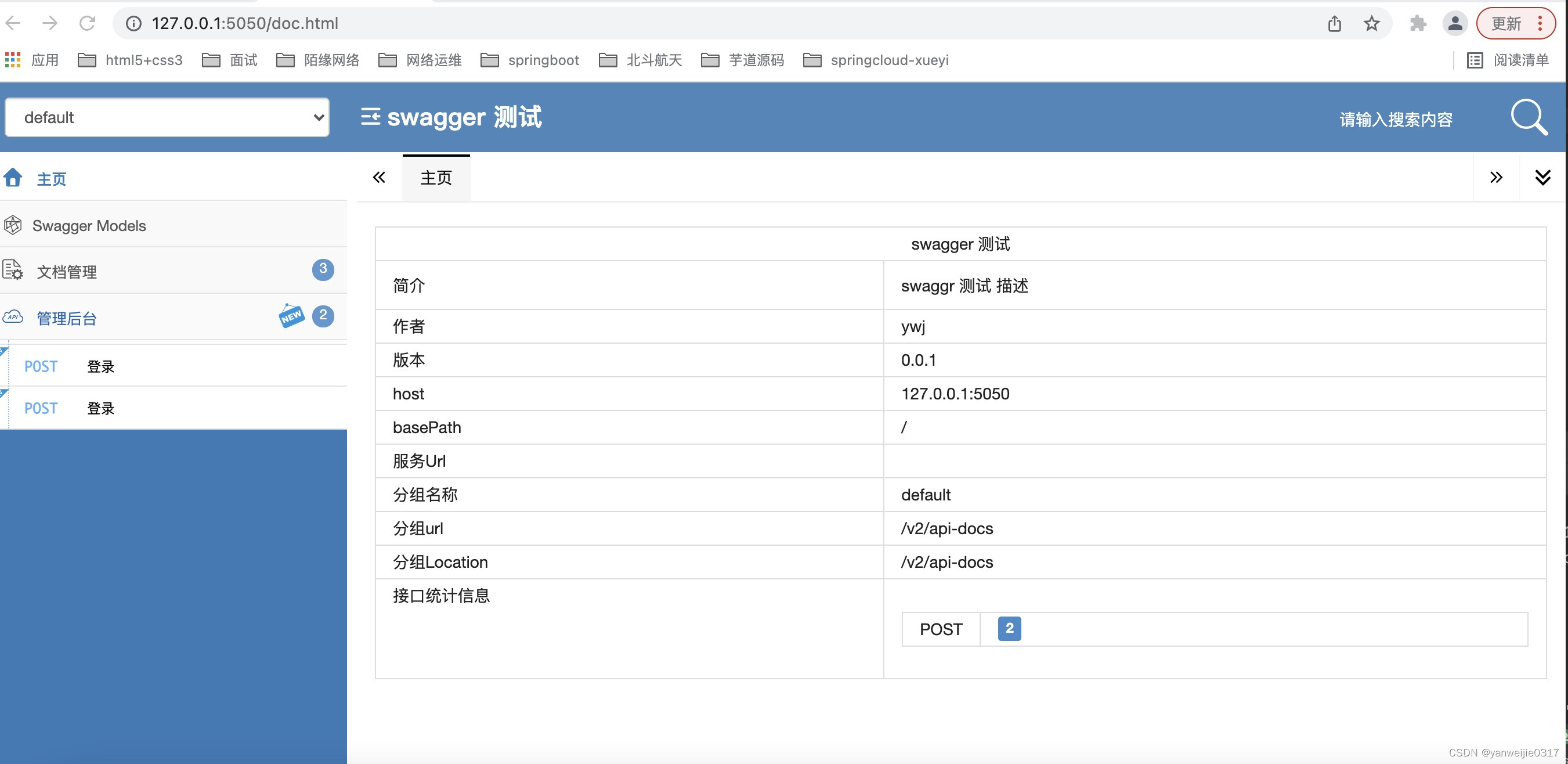This screenshot has width=1568, height=764.
Task: Toggle the sidebar menu icon beside swagger 测试
Action: coord(370,116)
